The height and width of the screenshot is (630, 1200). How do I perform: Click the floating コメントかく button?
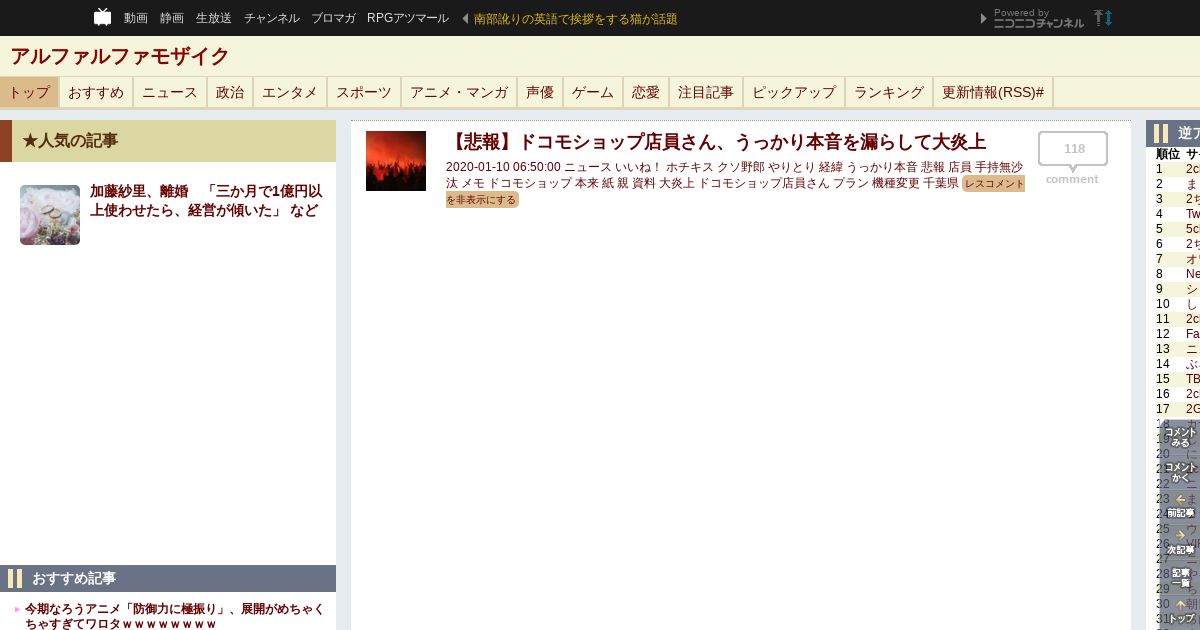[1180, 473]
